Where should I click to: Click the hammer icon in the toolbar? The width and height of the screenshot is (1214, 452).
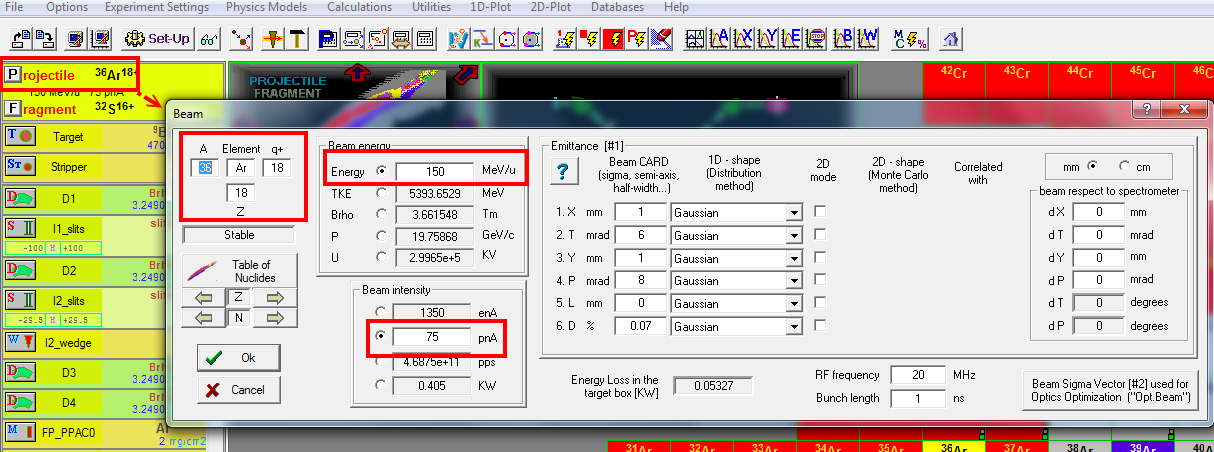296,39
